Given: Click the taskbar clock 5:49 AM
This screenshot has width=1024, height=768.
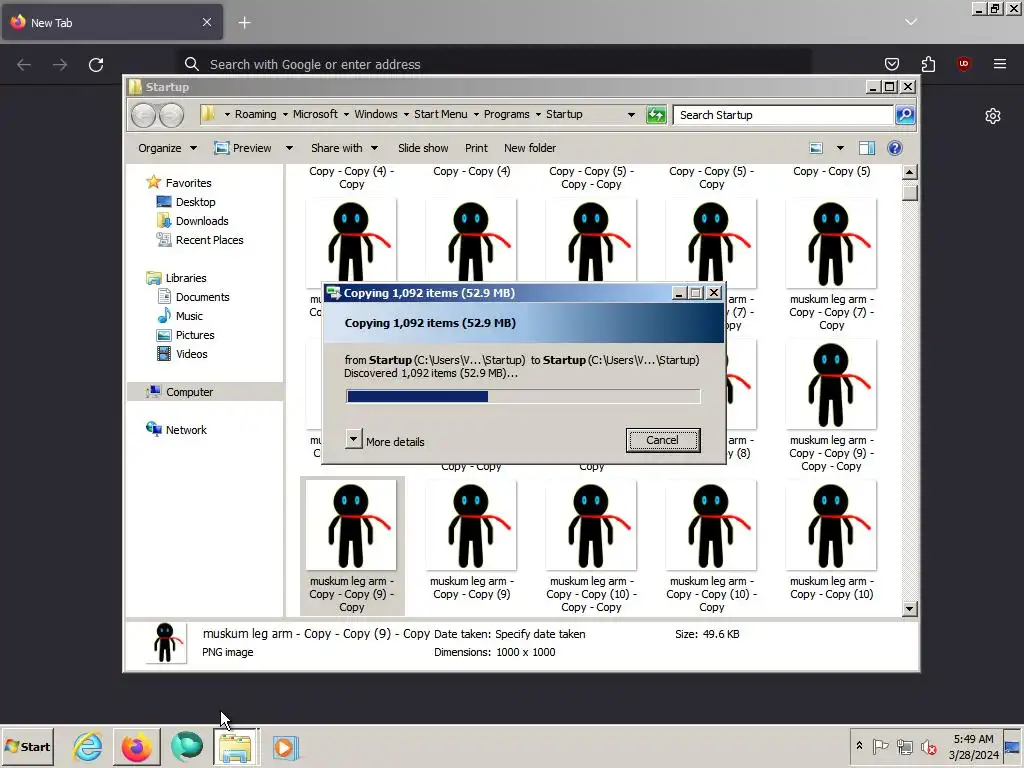Looking at the screenshot, I should [973, 739].
